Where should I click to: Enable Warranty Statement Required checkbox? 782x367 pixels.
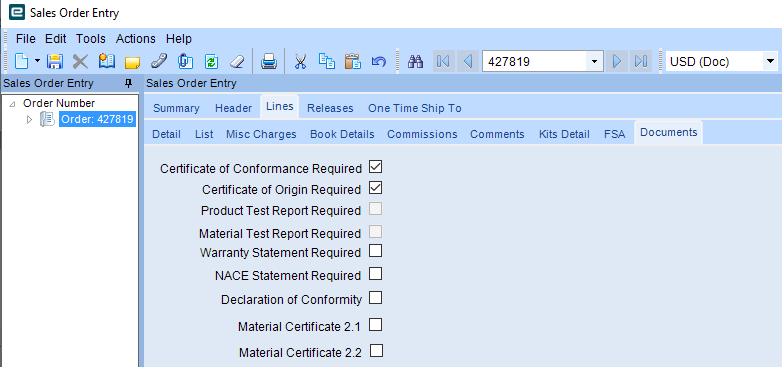coord(376,250)
